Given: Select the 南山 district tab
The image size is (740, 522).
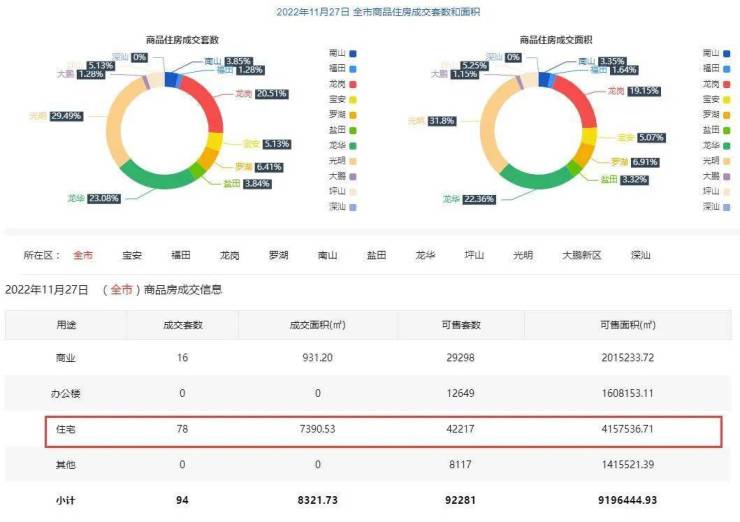Looking at the screenshot, I should pyautogui.click(x=328, y=255).
